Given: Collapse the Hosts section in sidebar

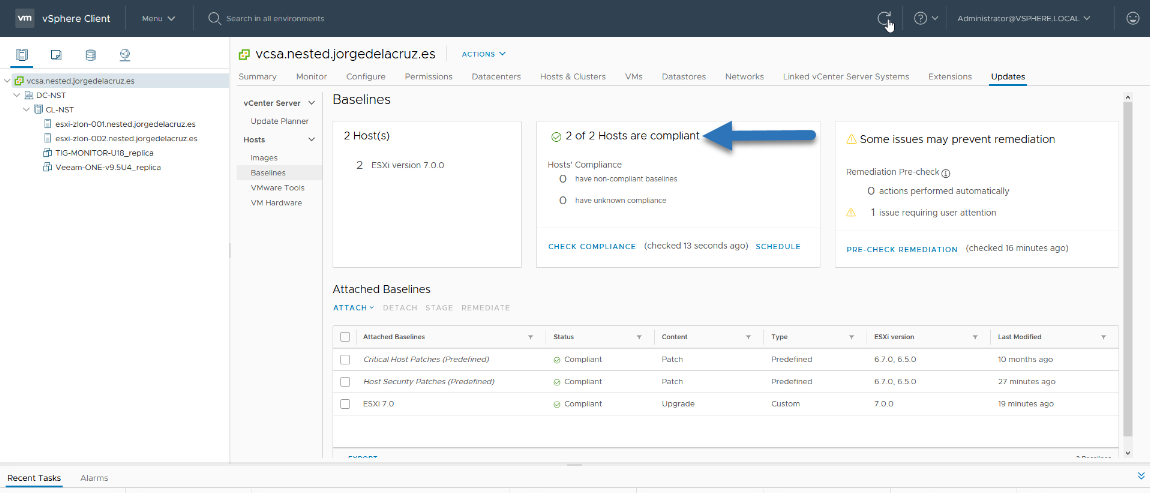Looking at the screenshot, I should coord(312,139).
